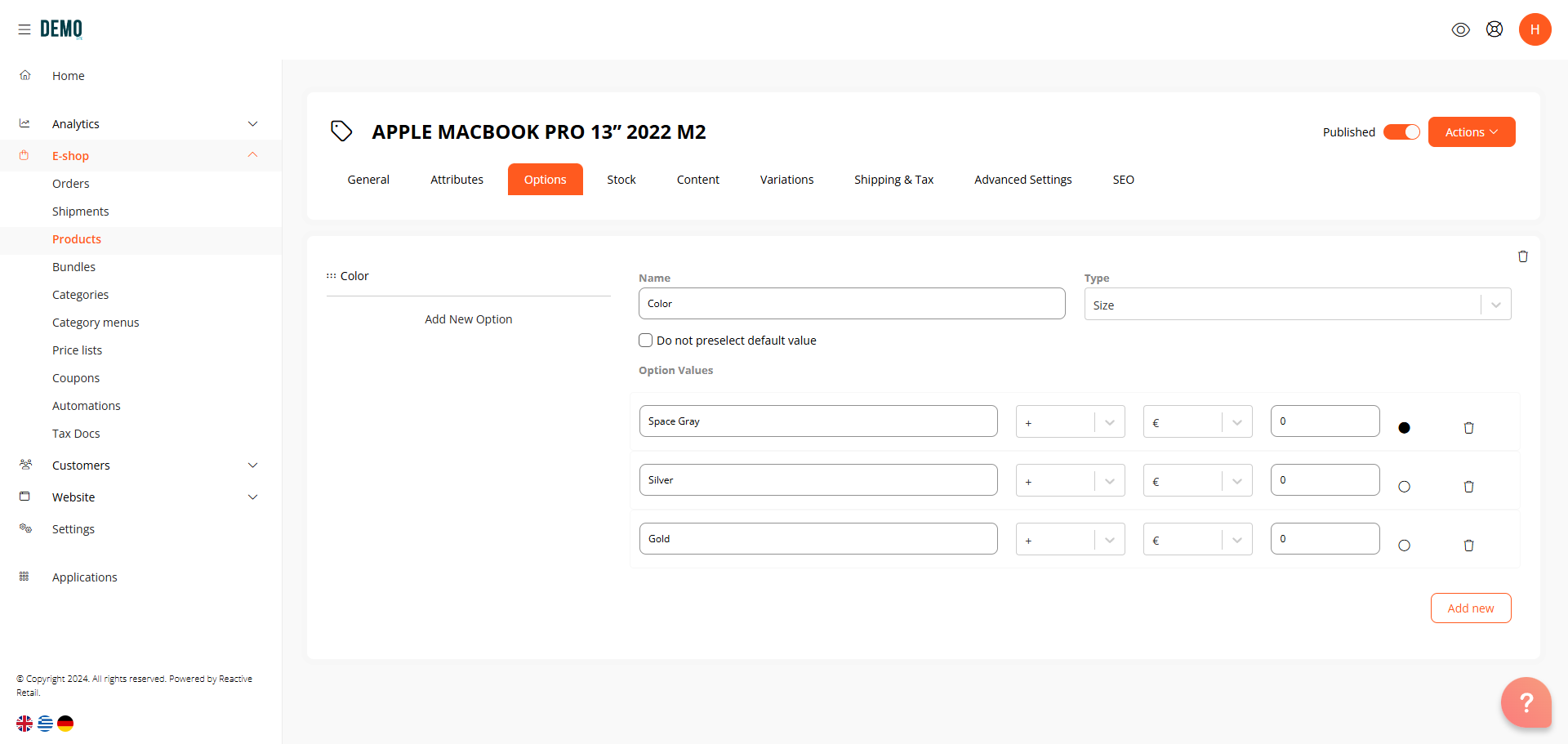1568x744 pixels.
Task: Switch to the Attributes tab
Action: [457, 180]
